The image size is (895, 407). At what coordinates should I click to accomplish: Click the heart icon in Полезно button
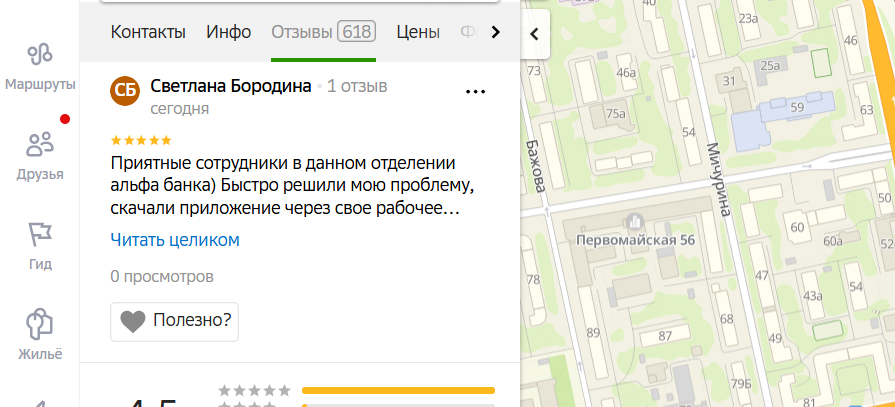click(132, 322)
